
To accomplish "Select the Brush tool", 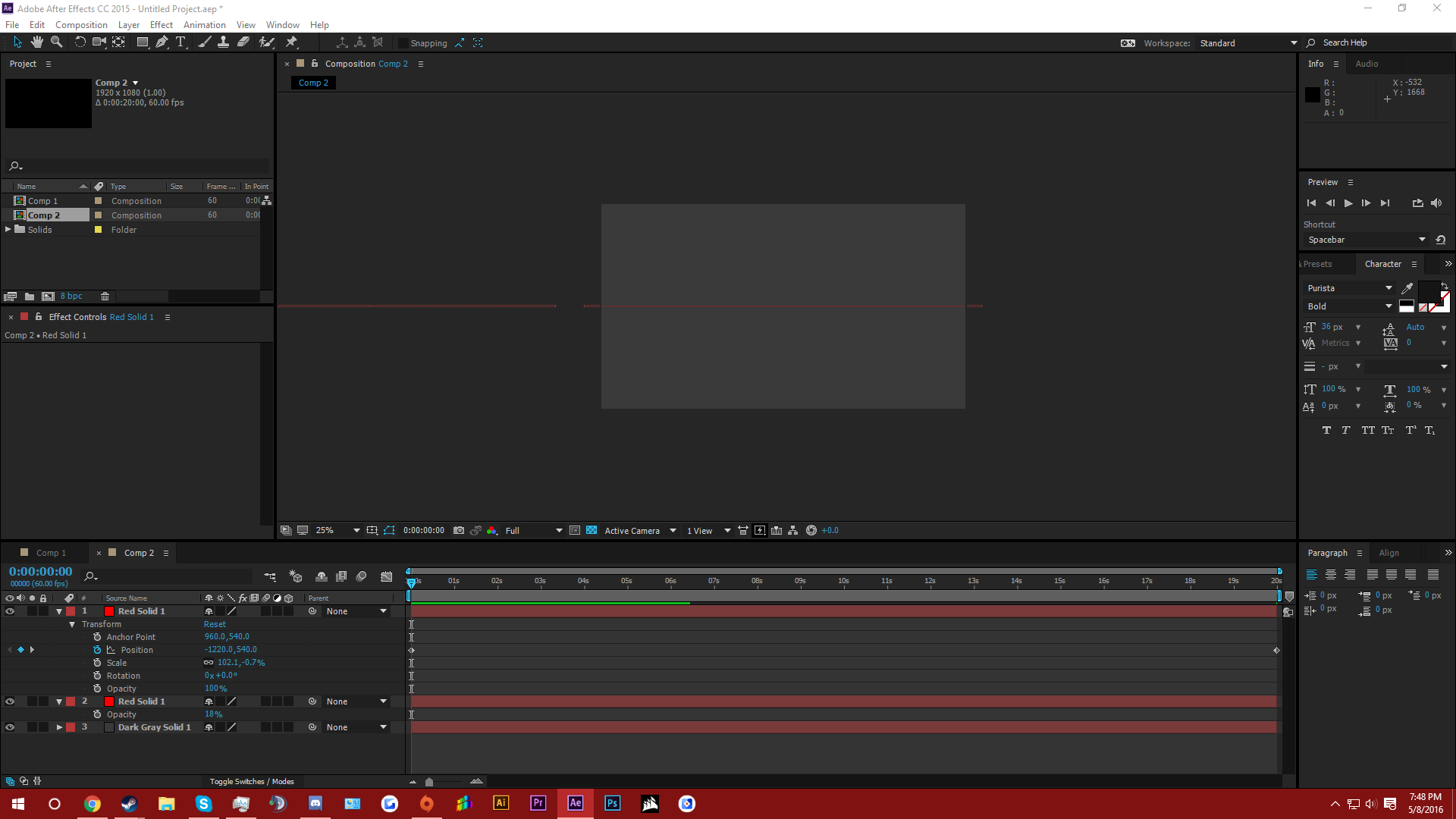I will [204, 42].
